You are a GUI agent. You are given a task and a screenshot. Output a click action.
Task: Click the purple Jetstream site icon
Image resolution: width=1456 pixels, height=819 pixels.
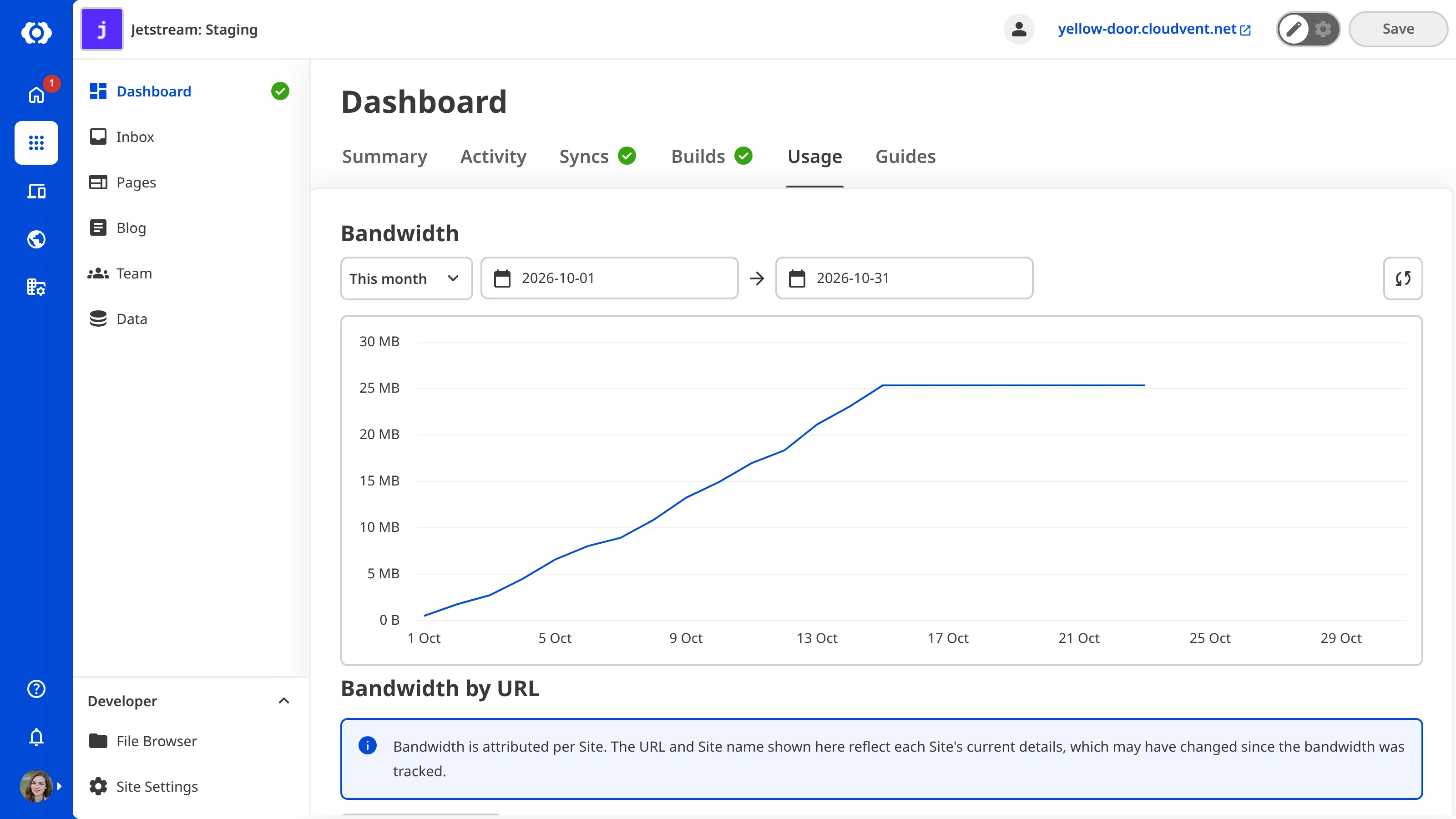[x=102, y=30]
